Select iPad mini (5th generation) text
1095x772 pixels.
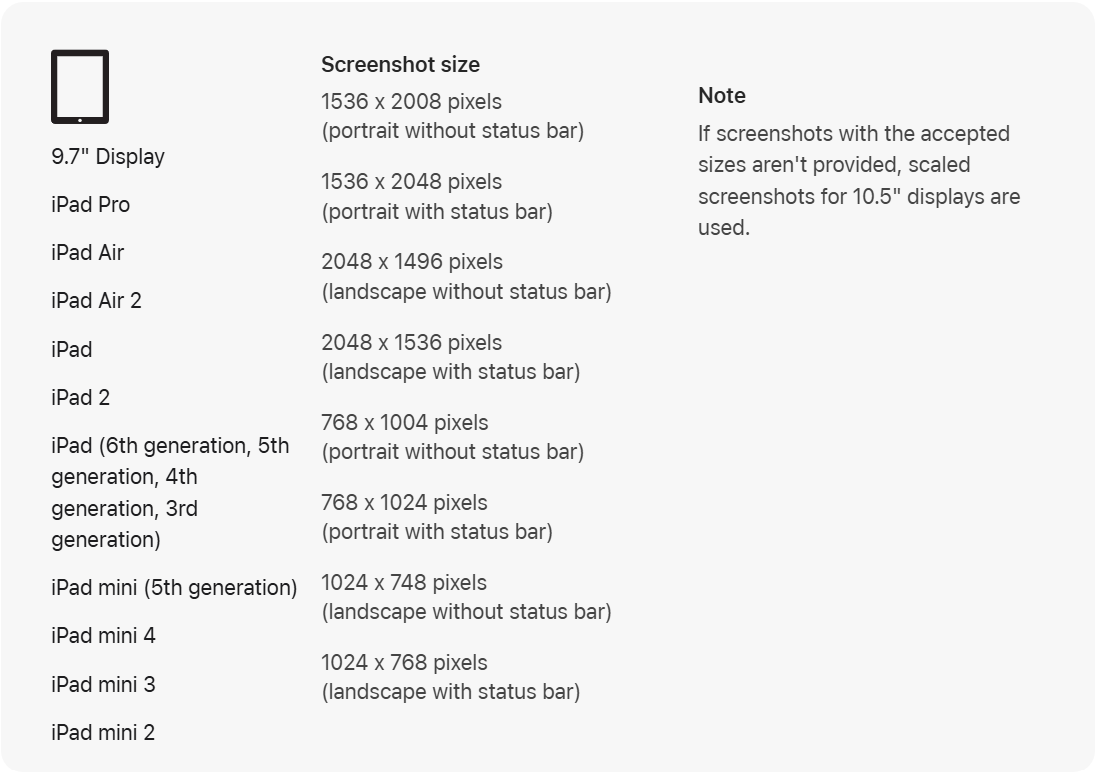click(x=174, y=588)
